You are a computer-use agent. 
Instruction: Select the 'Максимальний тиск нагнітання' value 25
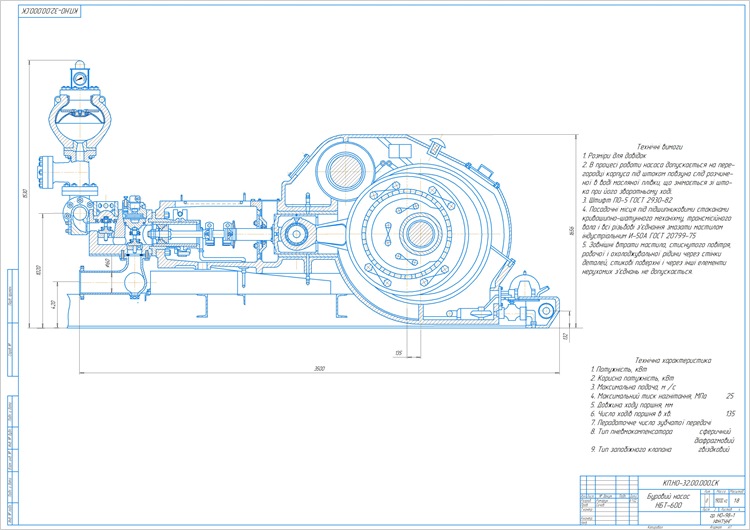coord(729,396)
